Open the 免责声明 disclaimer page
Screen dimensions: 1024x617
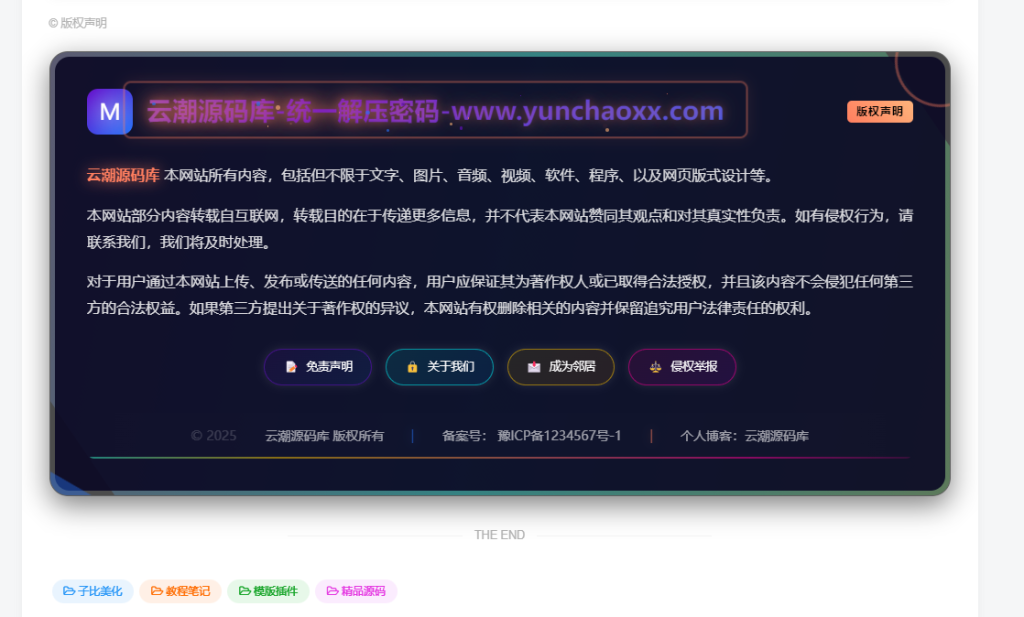click(318, 367)
